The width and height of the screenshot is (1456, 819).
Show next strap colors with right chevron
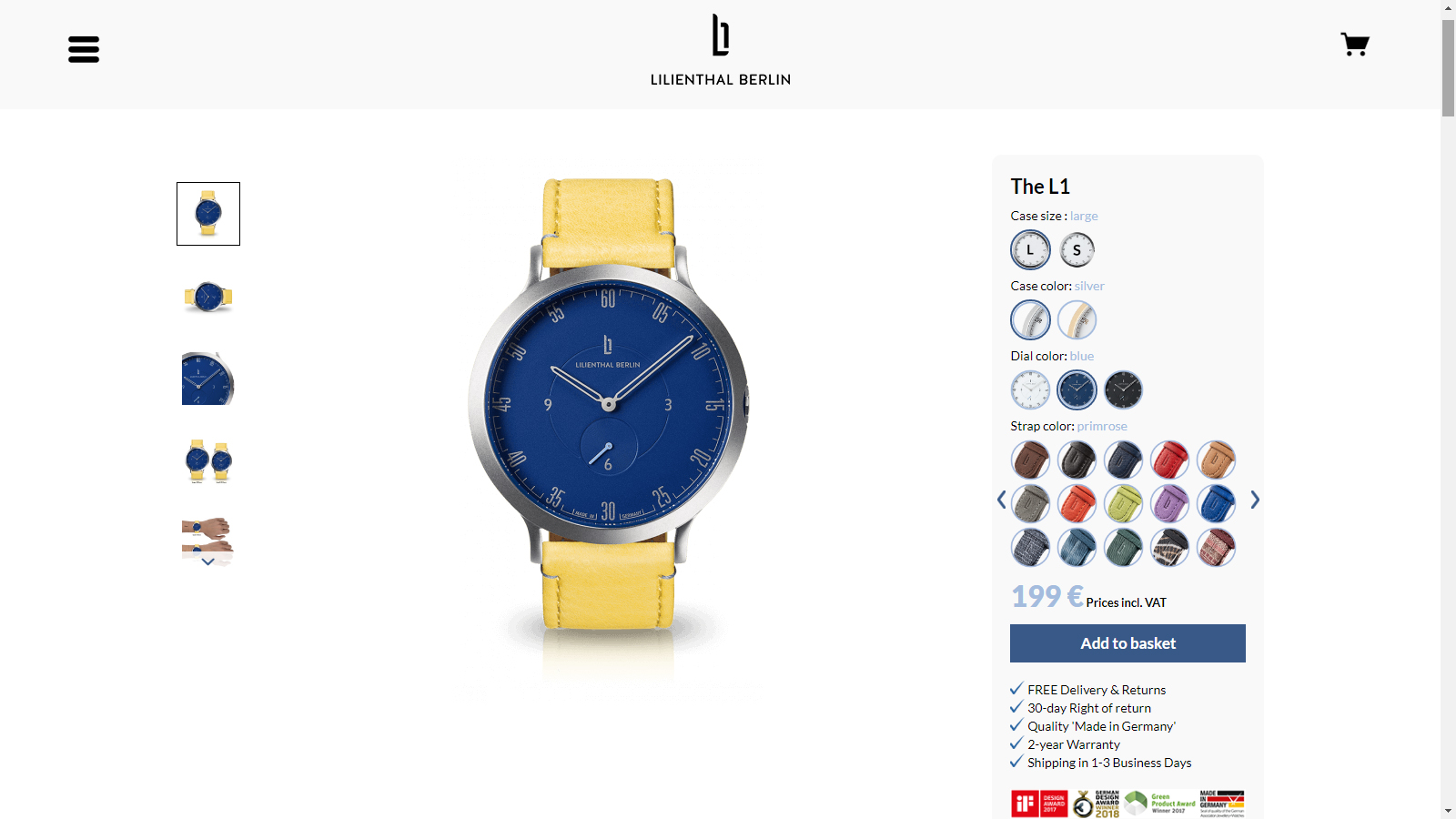tap(1255, 500)
